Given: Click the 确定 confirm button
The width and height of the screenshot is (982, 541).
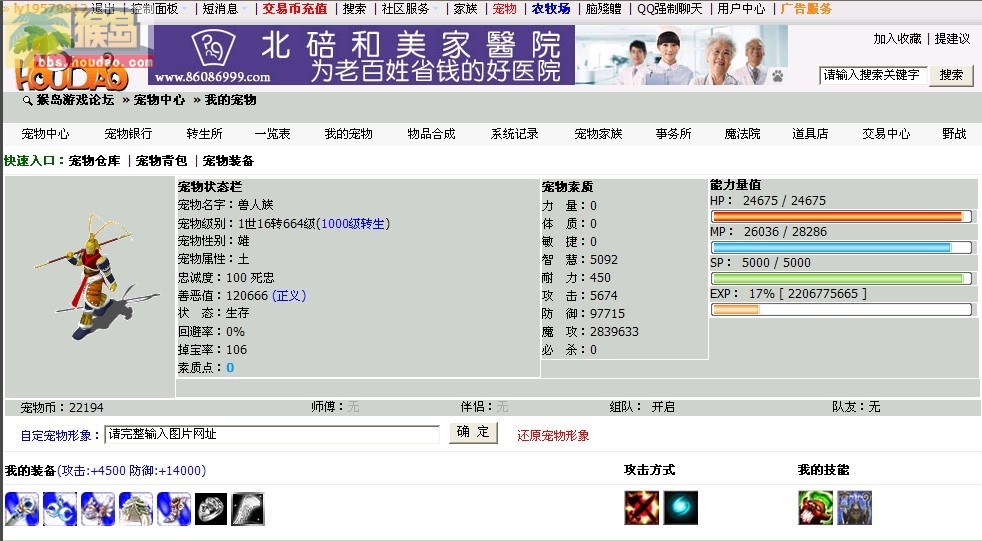Looking at the screenshot, I should (x=473, y=433).
